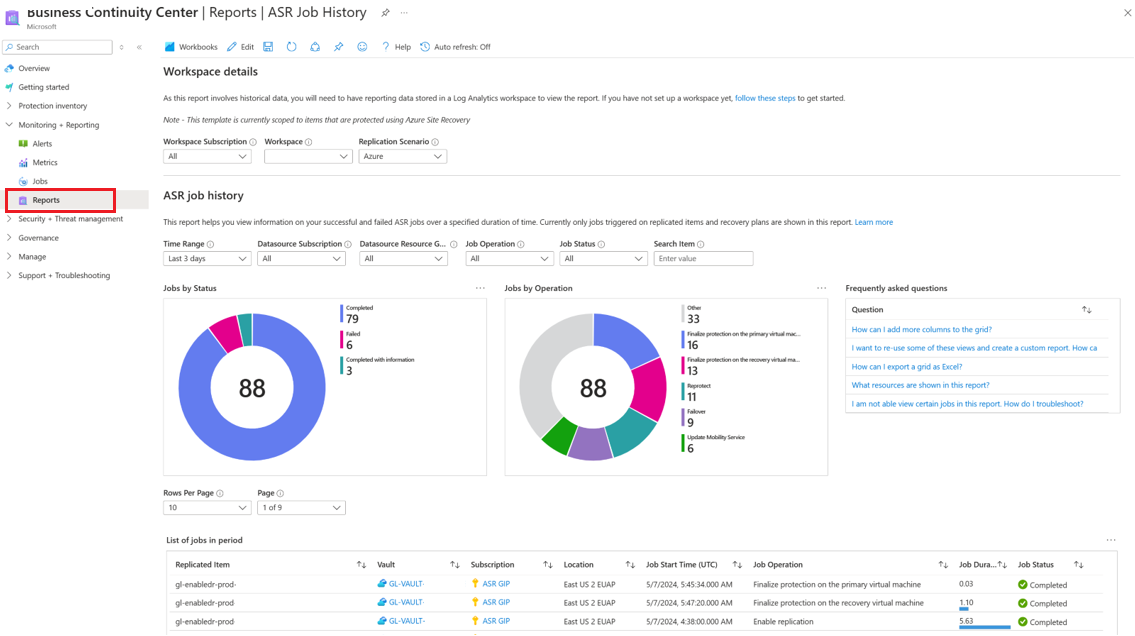This screenshot has height=636, width=1135.
Task: Open 'How can I export a grid as Excel?'
Action: pos(906,367)
